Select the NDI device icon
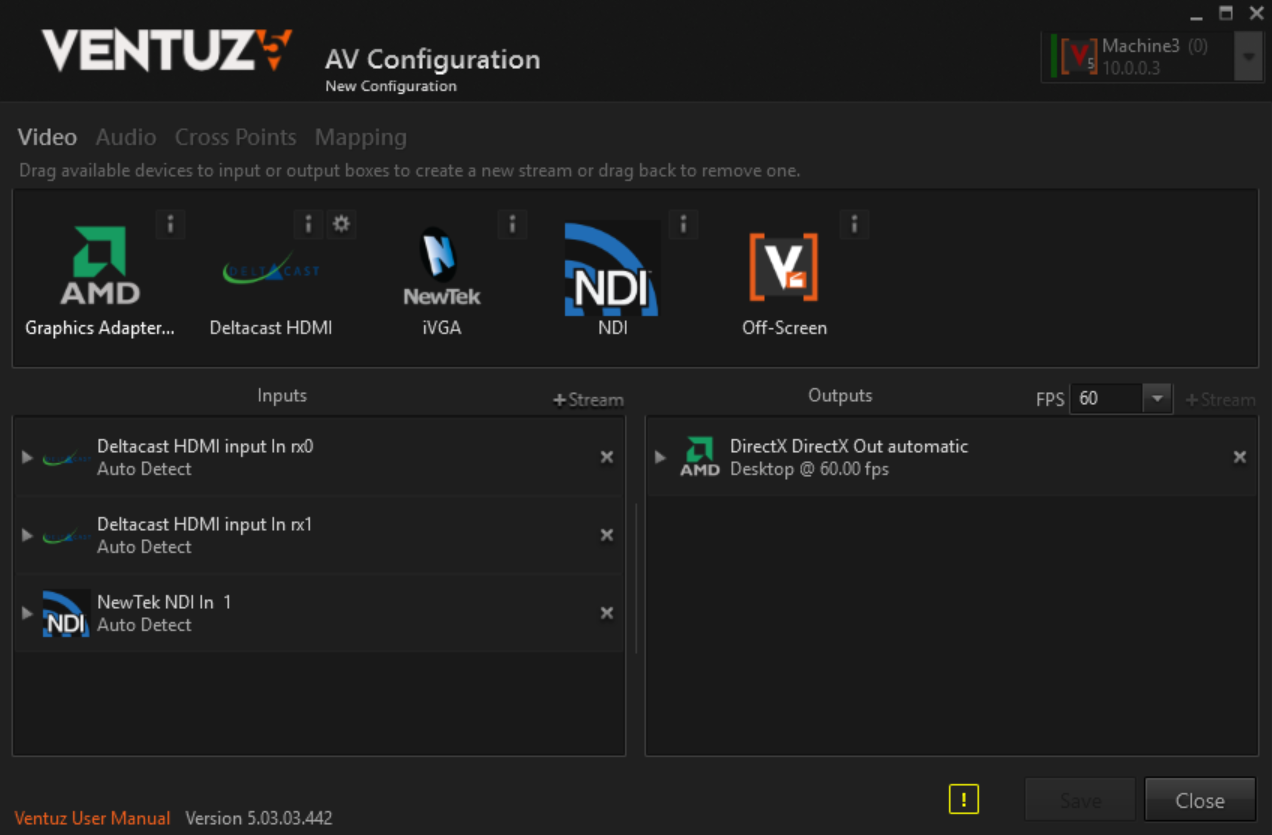This screenshot has height=835, width=1272. coord(612,268)
